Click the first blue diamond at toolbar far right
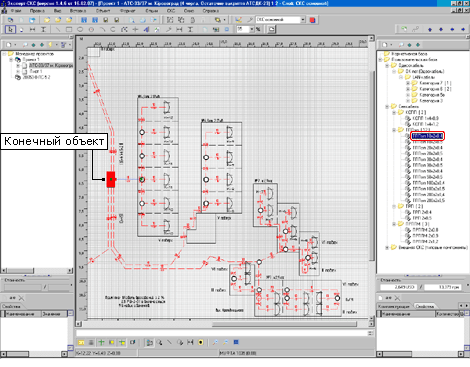 point(430,29)
